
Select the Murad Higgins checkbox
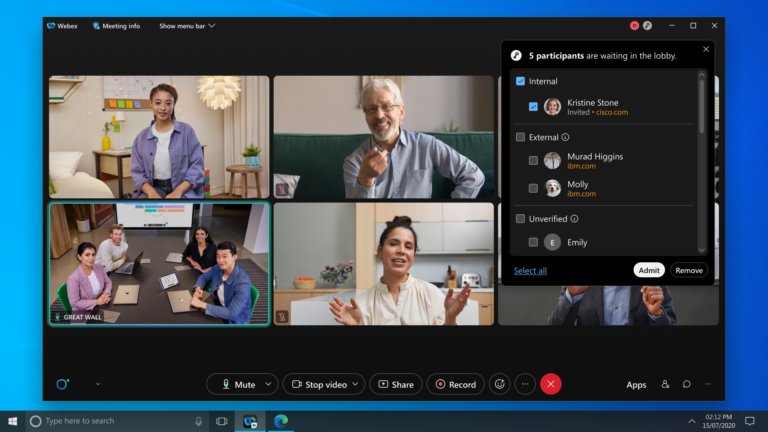pyautogui.click(x=533, y=160)
